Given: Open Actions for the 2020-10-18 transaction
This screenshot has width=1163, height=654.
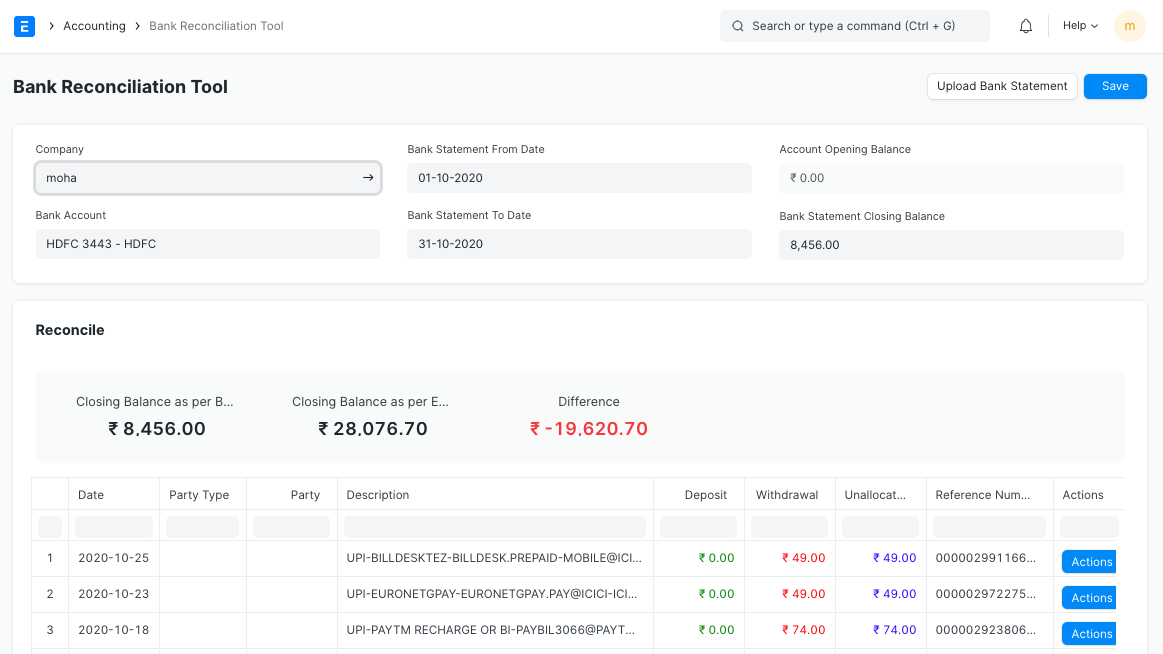Looking at the screenshot, I should (1088, 634).
